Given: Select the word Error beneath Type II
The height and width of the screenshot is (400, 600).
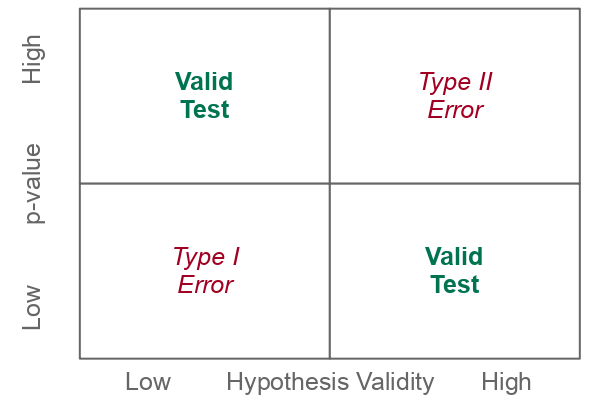Looking at the screenshot, I should (x=455, y=109).
